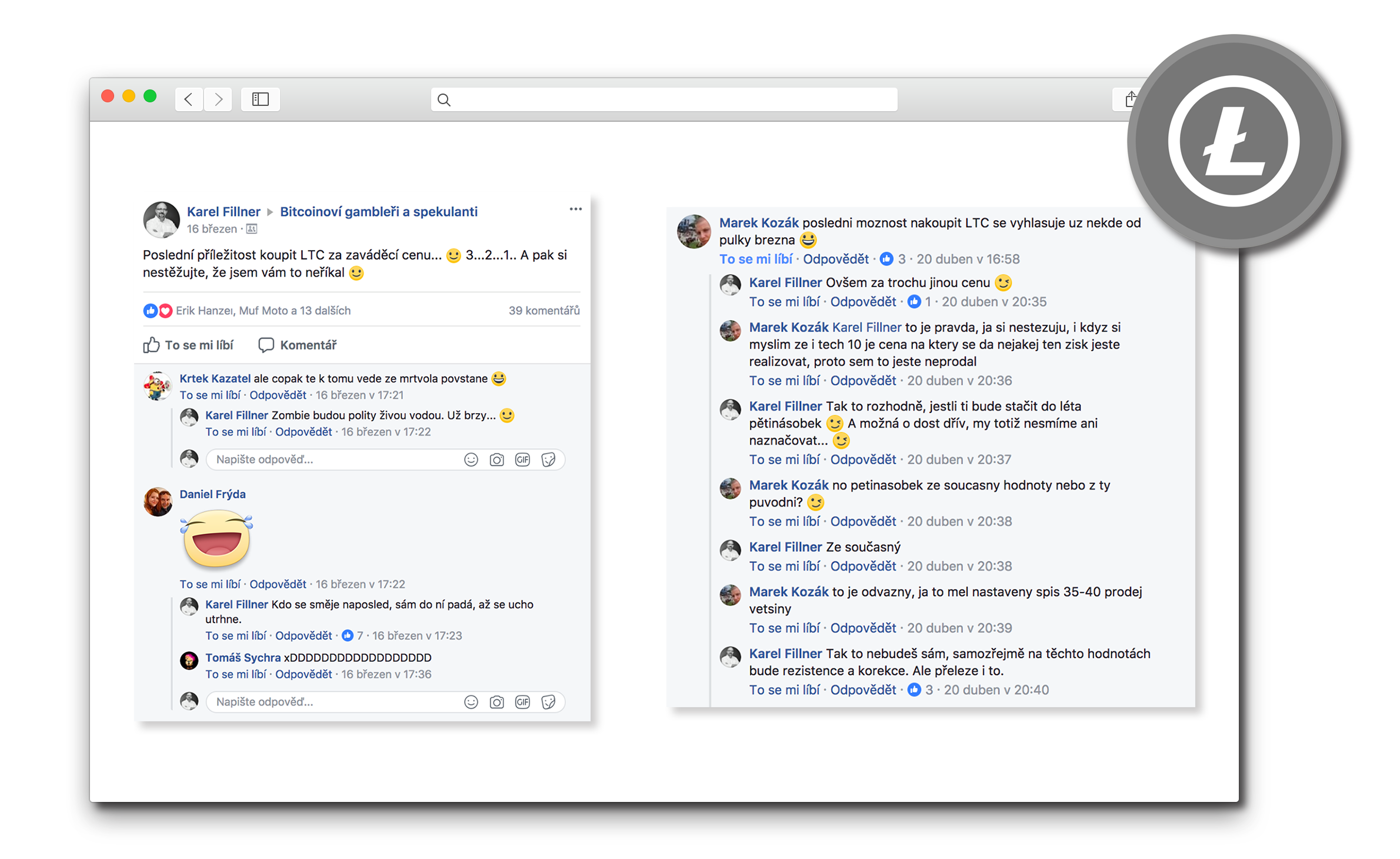Like Karel's pětinásobek comment at 20:37
This screenshot has height=859, width=1400.
(x=784, y=460)
